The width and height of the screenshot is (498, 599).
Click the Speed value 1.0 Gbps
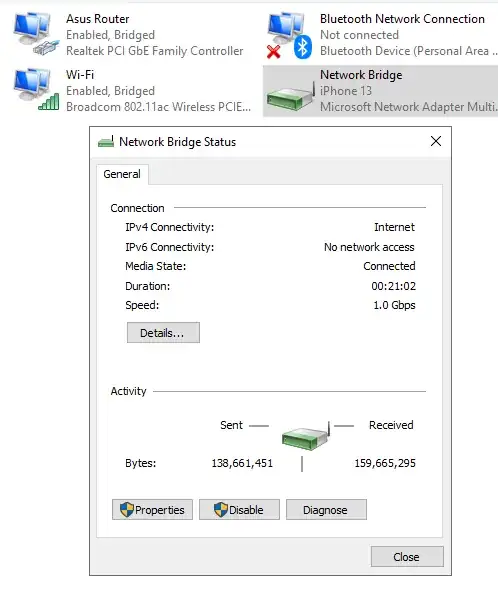pos(394,305)
